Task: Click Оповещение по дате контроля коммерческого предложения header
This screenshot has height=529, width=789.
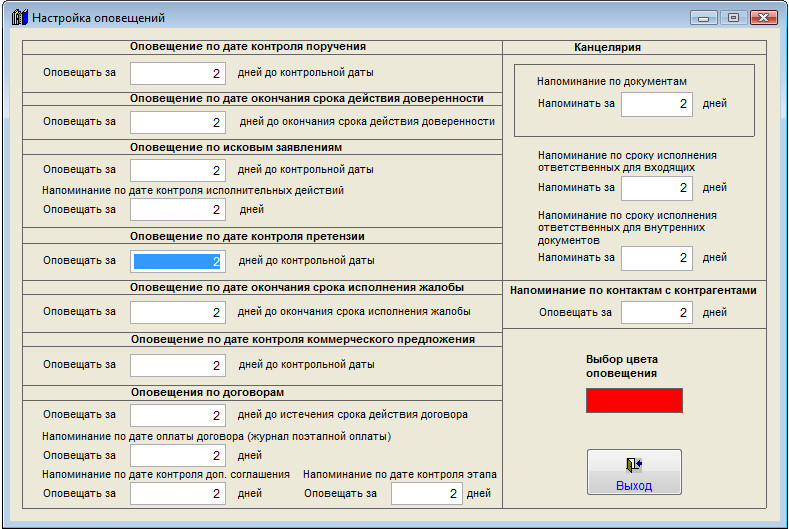Action: click(x=302, y=339)
